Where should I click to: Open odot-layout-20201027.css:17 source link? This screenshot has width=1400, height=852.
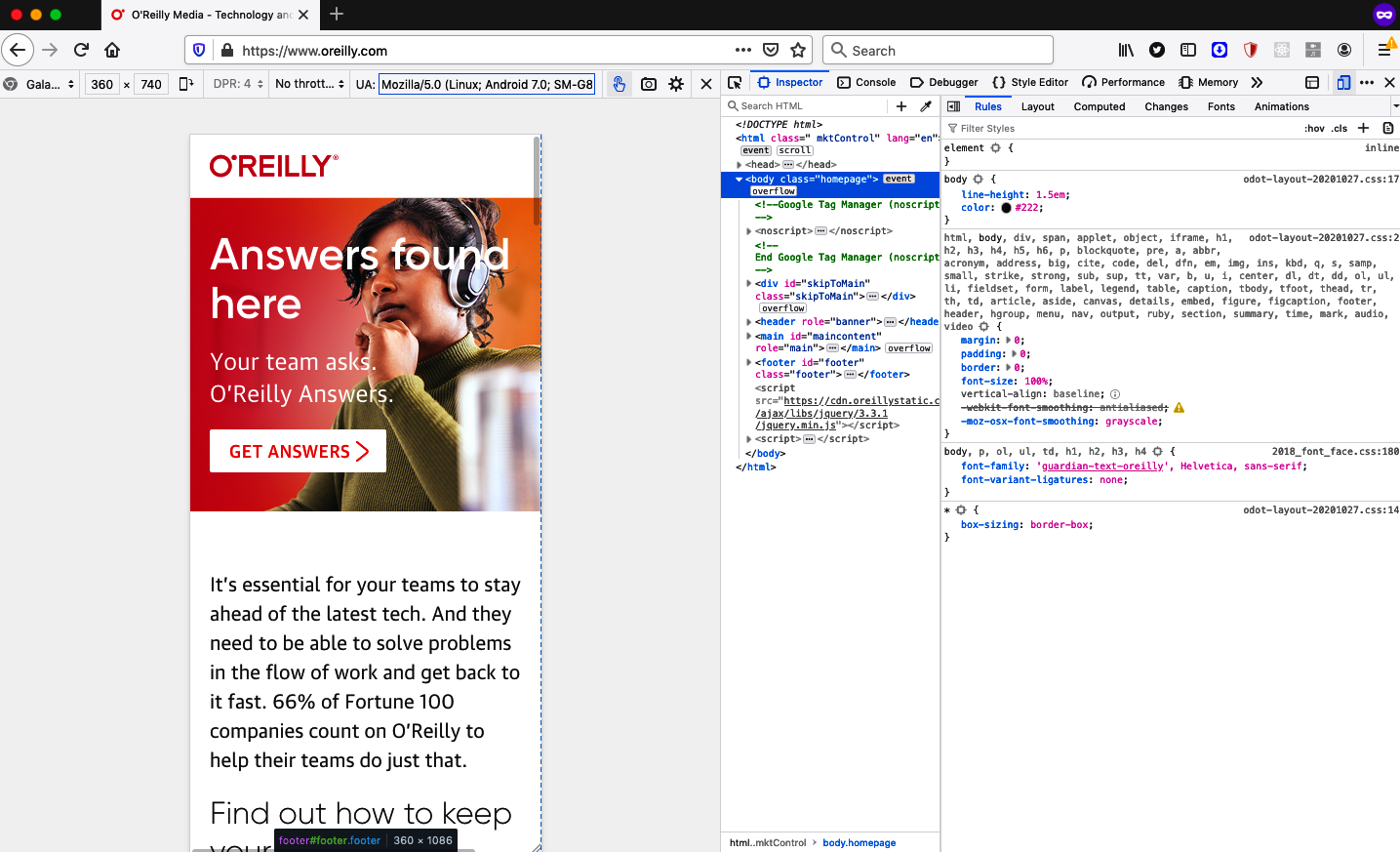(1321, 180)
